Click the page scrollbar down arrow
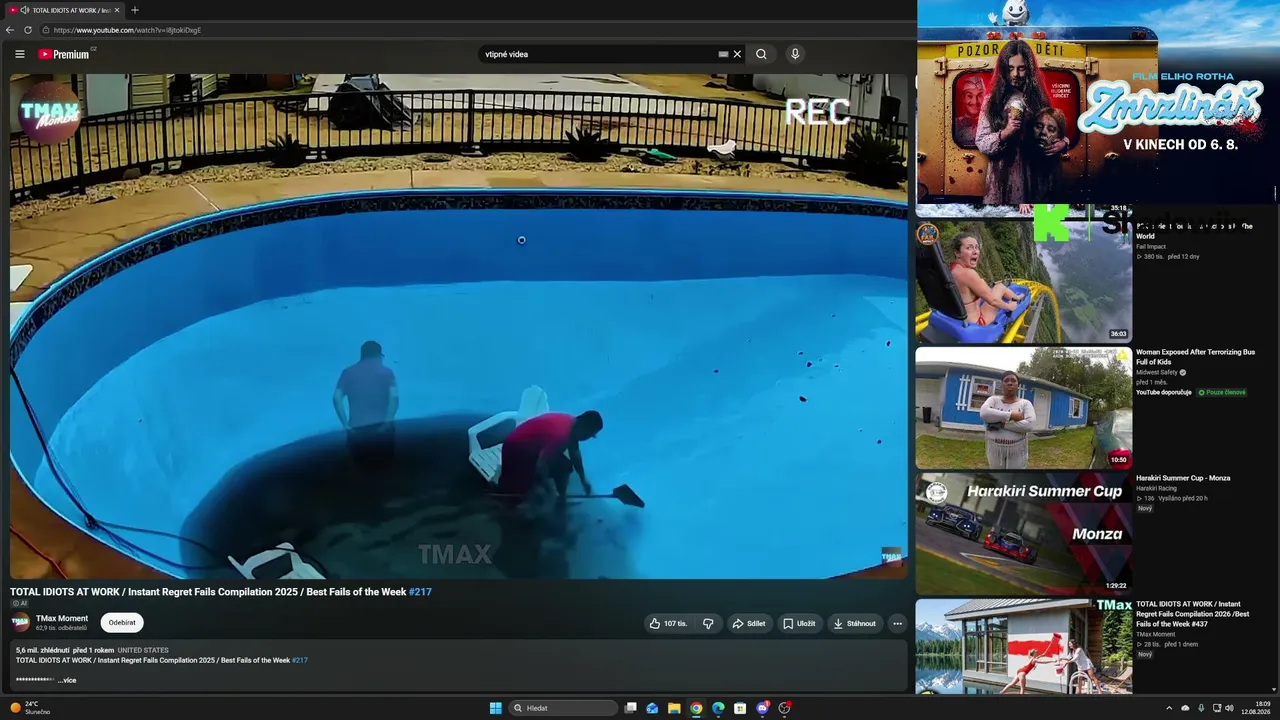Screen dimensions: 1280x720 (1274, 689)
